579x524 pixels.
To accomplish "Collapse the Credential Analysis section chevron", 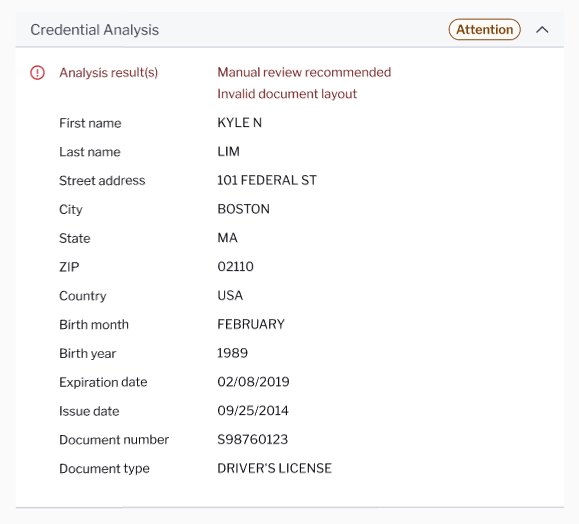I will 542,30.
